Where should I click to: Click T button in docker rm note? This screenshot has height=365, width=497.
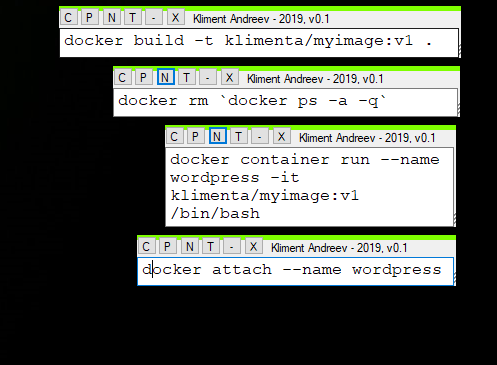click(x=187, y=77)
